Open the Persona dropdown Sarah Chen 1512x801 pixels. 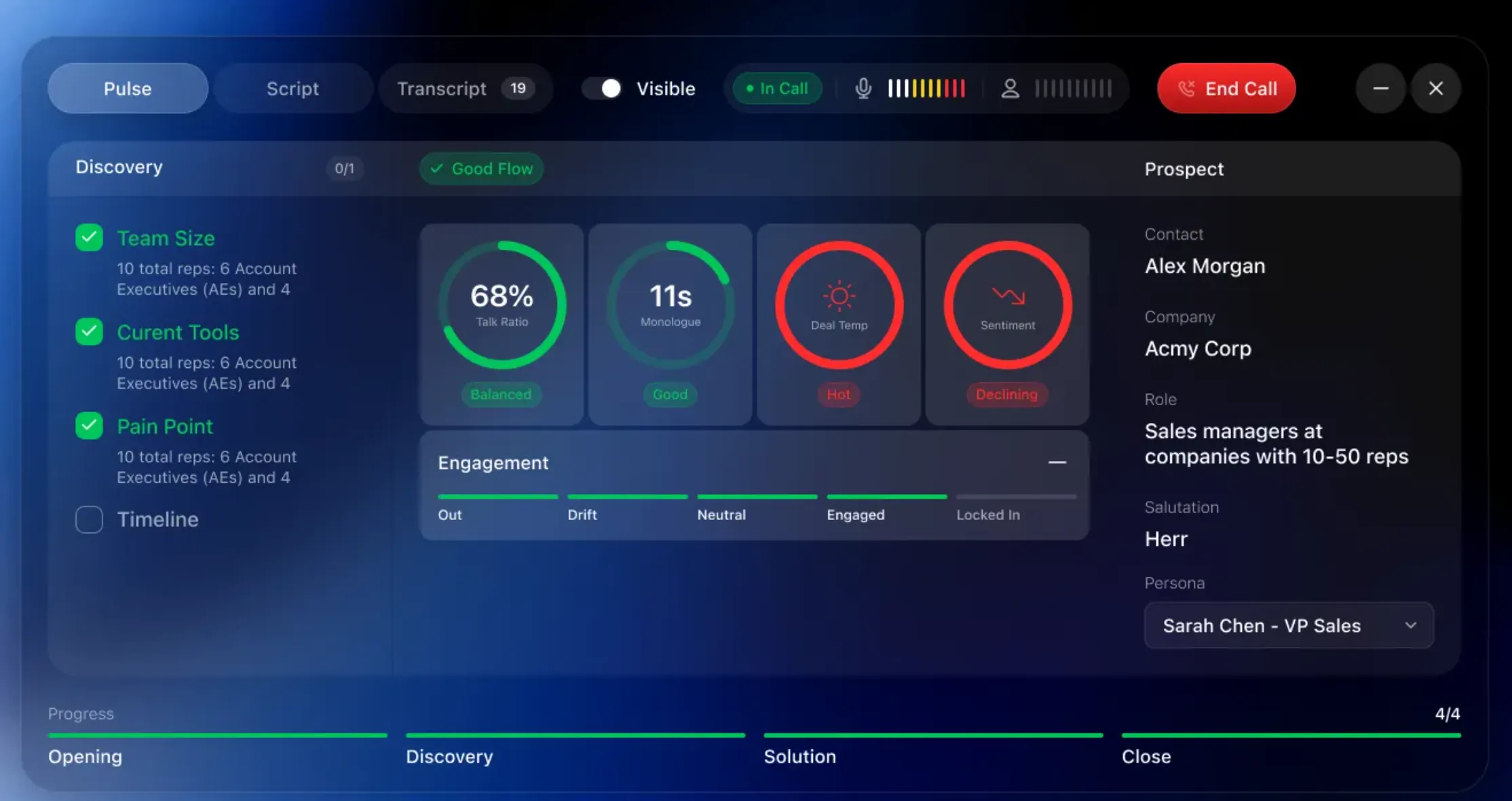coord(1289,625)
